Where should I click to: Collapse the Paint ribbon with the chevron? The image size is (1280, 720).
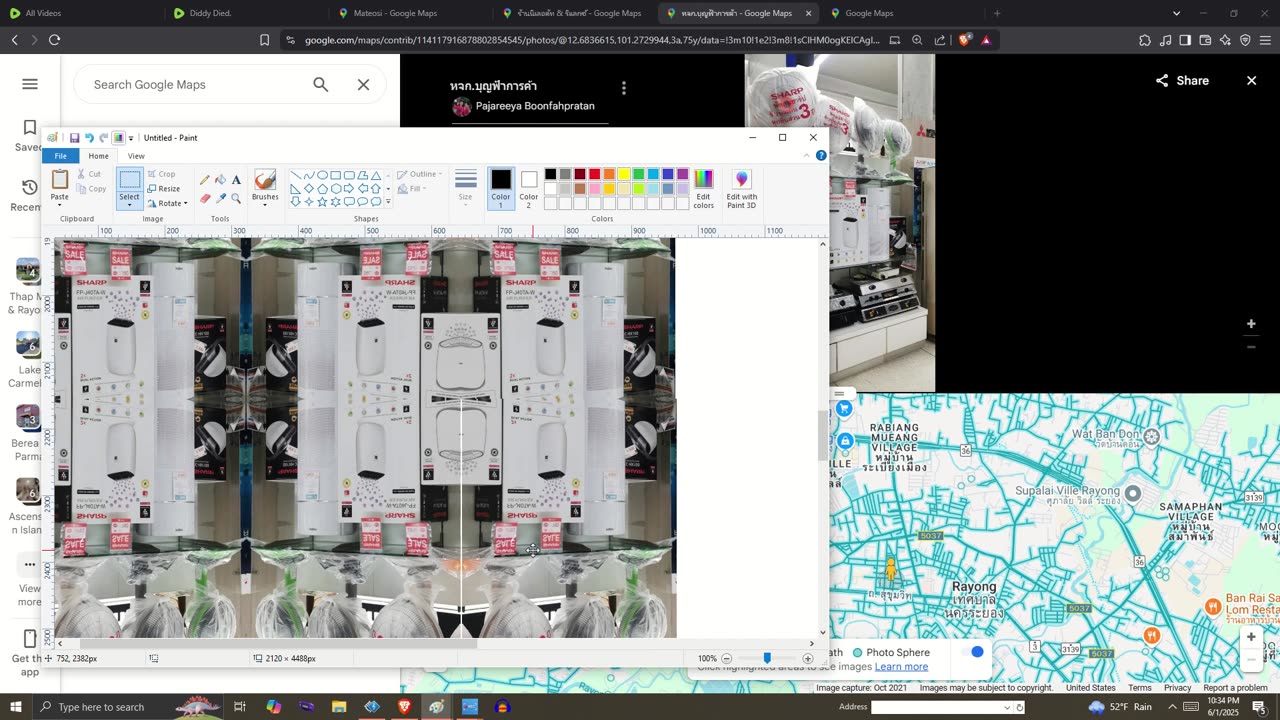(807, 156)
